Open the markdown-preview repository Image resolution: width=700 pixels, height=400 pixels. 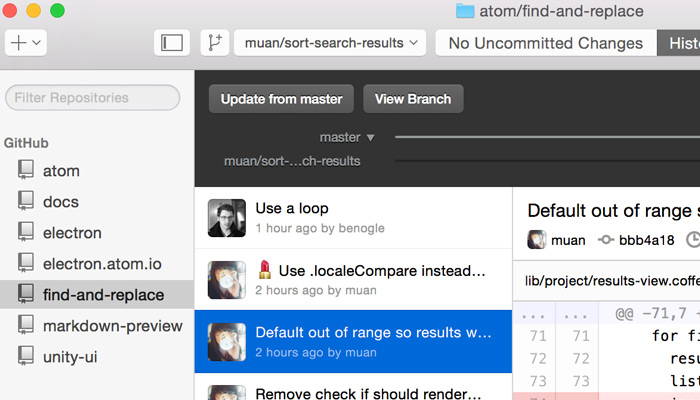[x=113, y=326]
